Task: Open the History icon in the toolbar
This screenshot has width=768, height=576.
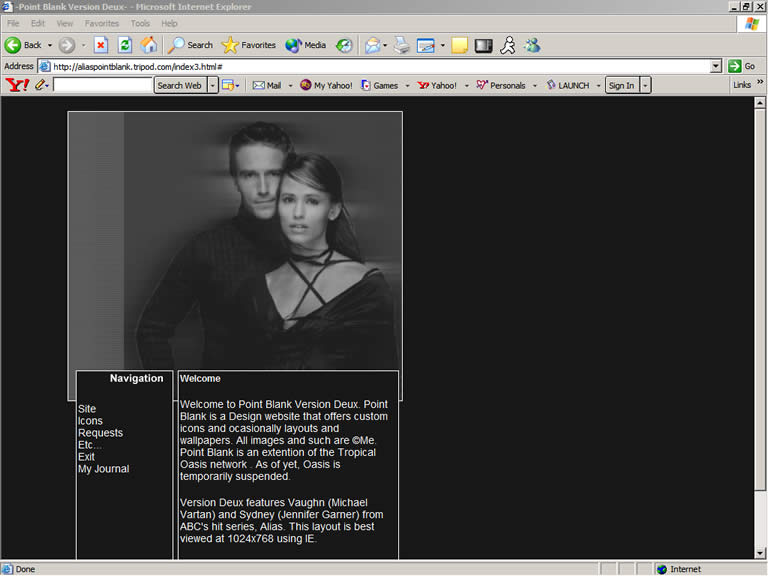Action: [344, 45]
